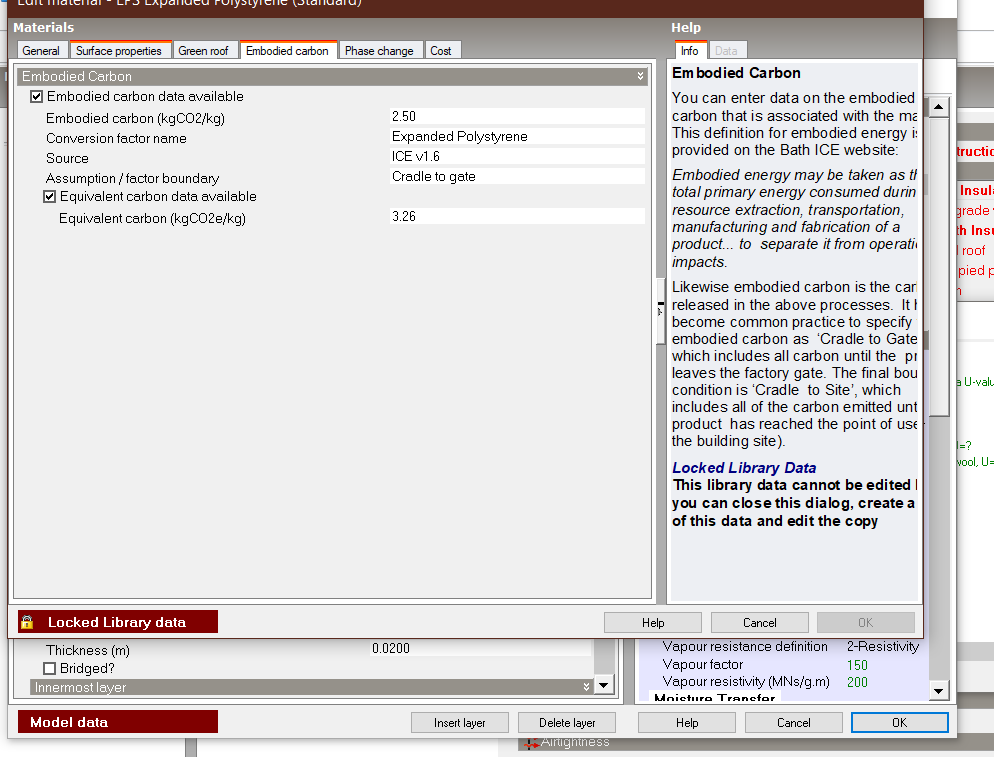
Task: Uncheck Embodied carbon data available
Action: 37,96
